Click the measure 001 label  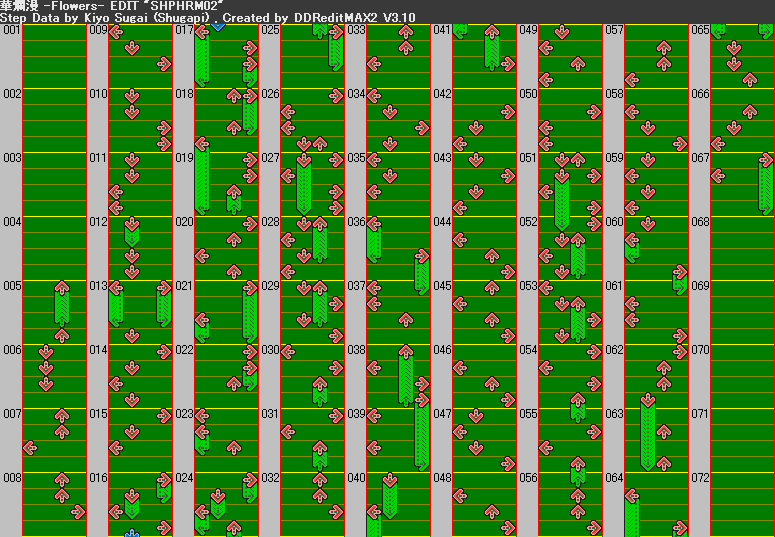coord(11,30)
